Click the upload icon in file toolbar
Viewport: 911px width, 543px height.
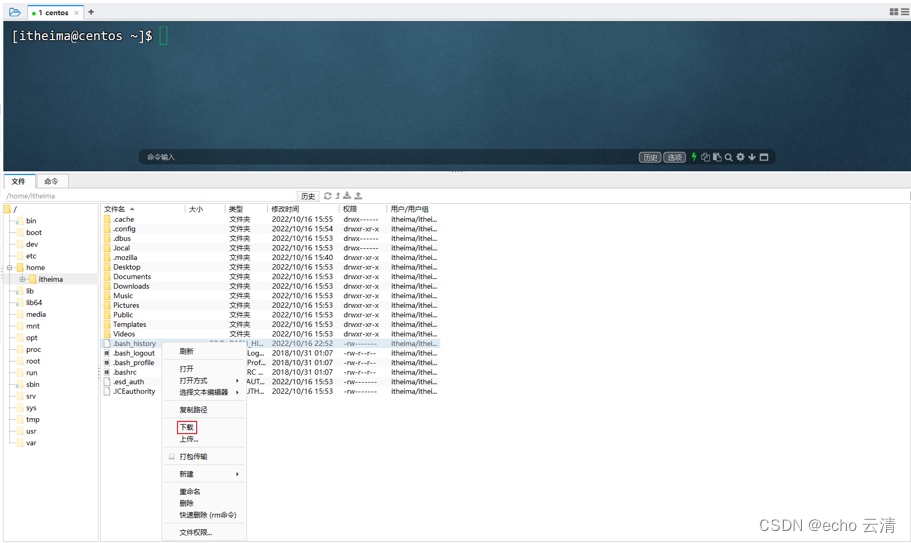click(x=358, y=196)
